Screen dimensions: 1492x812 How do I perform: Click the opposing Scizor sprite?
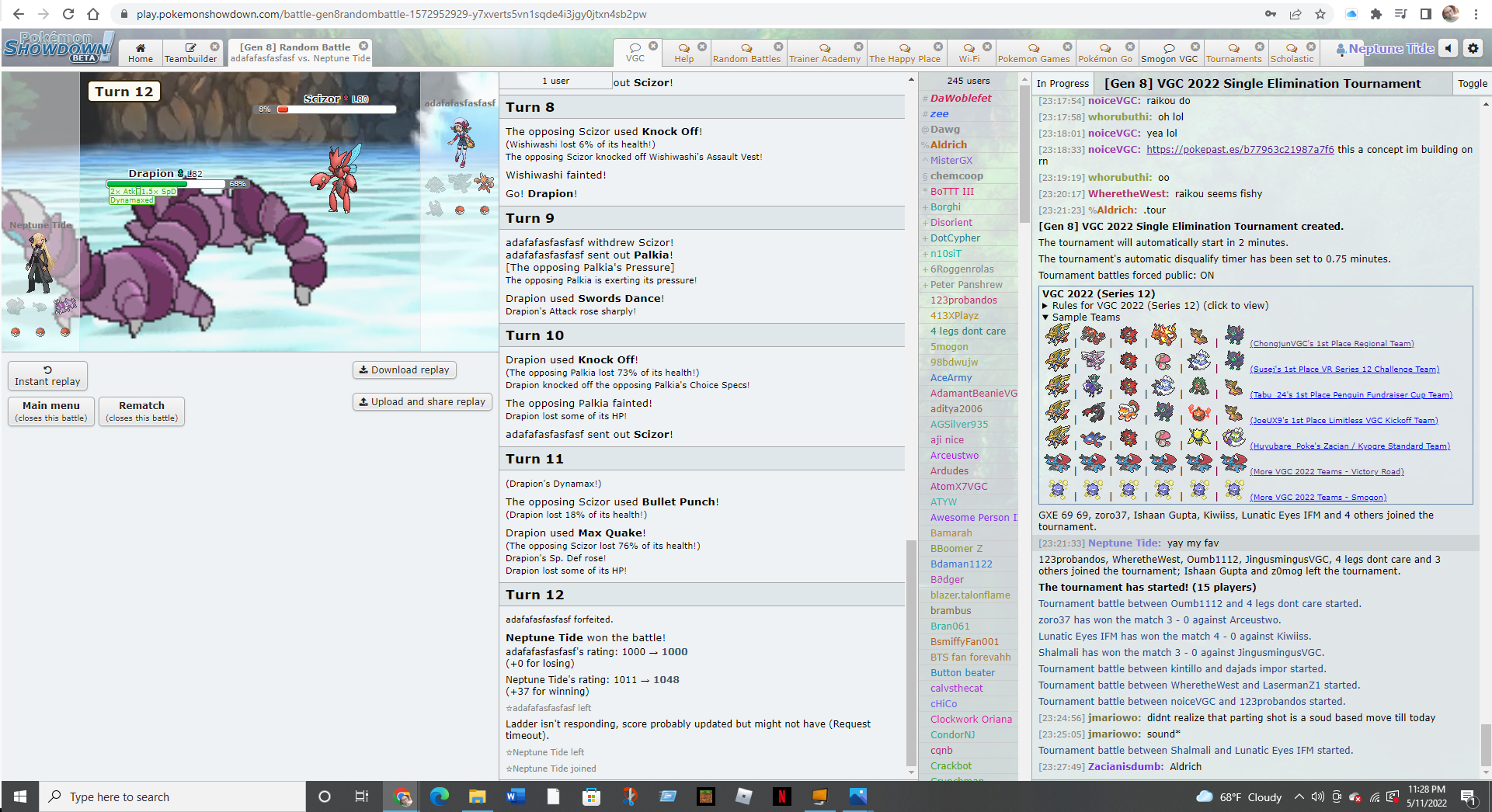click(x=336, y=179)
